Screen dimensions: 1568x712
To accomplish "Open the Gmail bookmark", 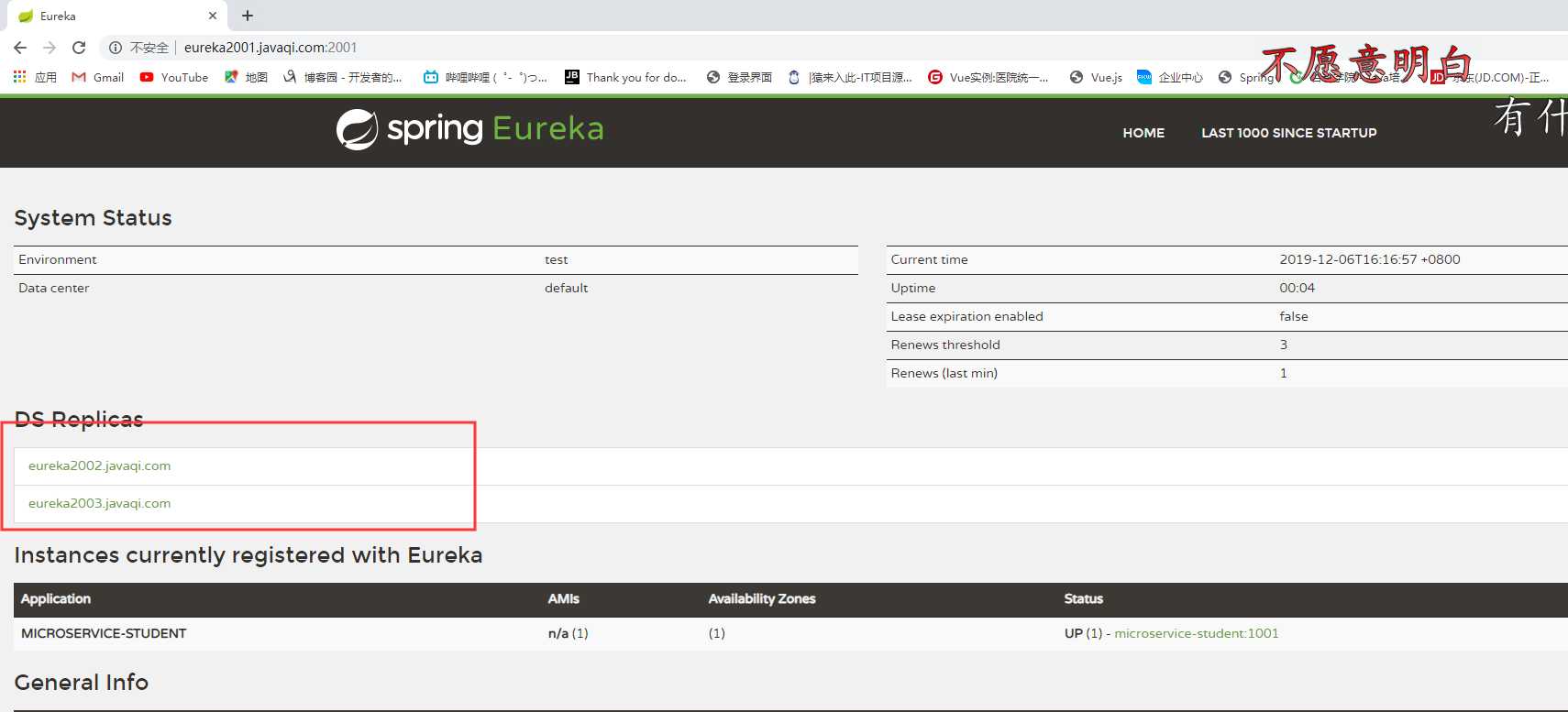I will [98, 77].
